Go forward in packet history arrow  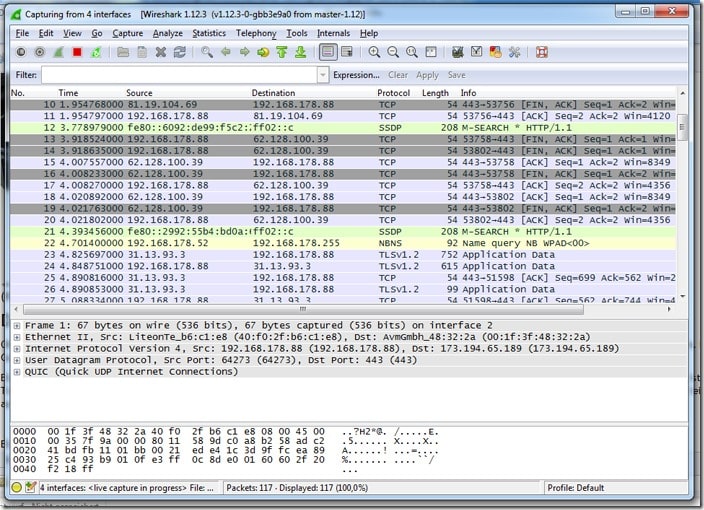(244, 52)
